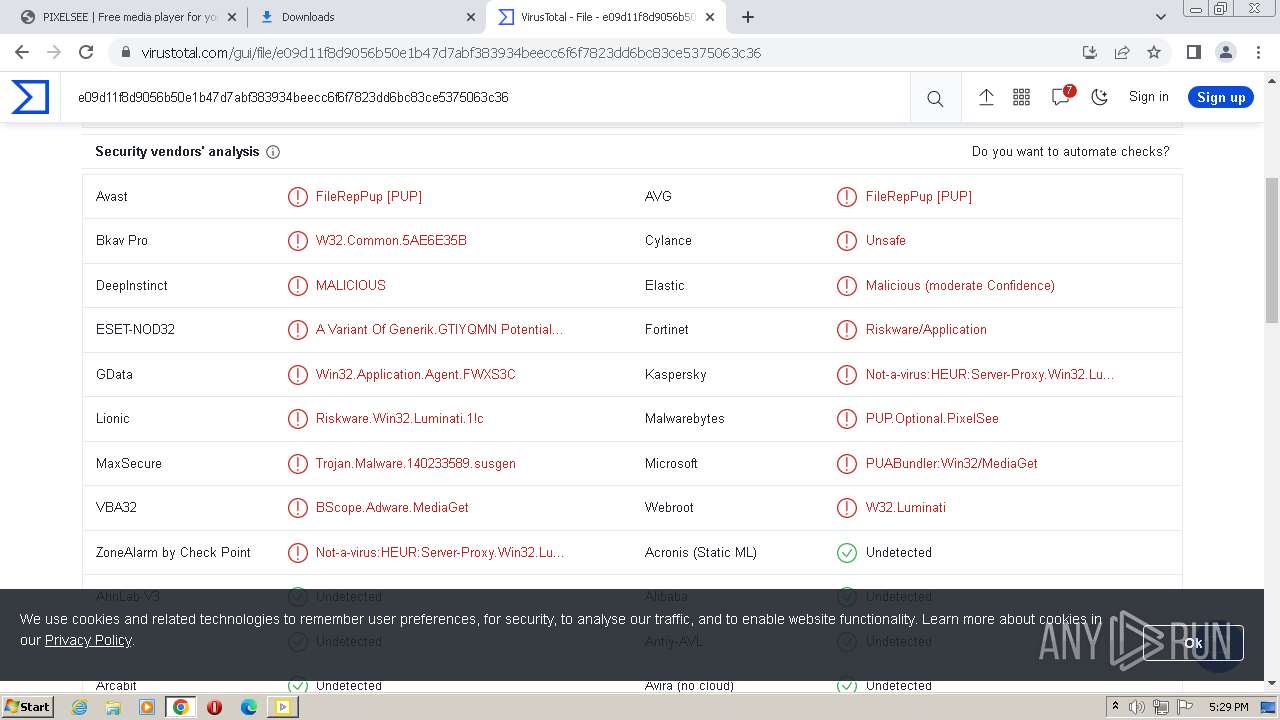
Task: Click GData result Win32.Application.Agent.FWXS3C
Action: [x=416, y=375]
